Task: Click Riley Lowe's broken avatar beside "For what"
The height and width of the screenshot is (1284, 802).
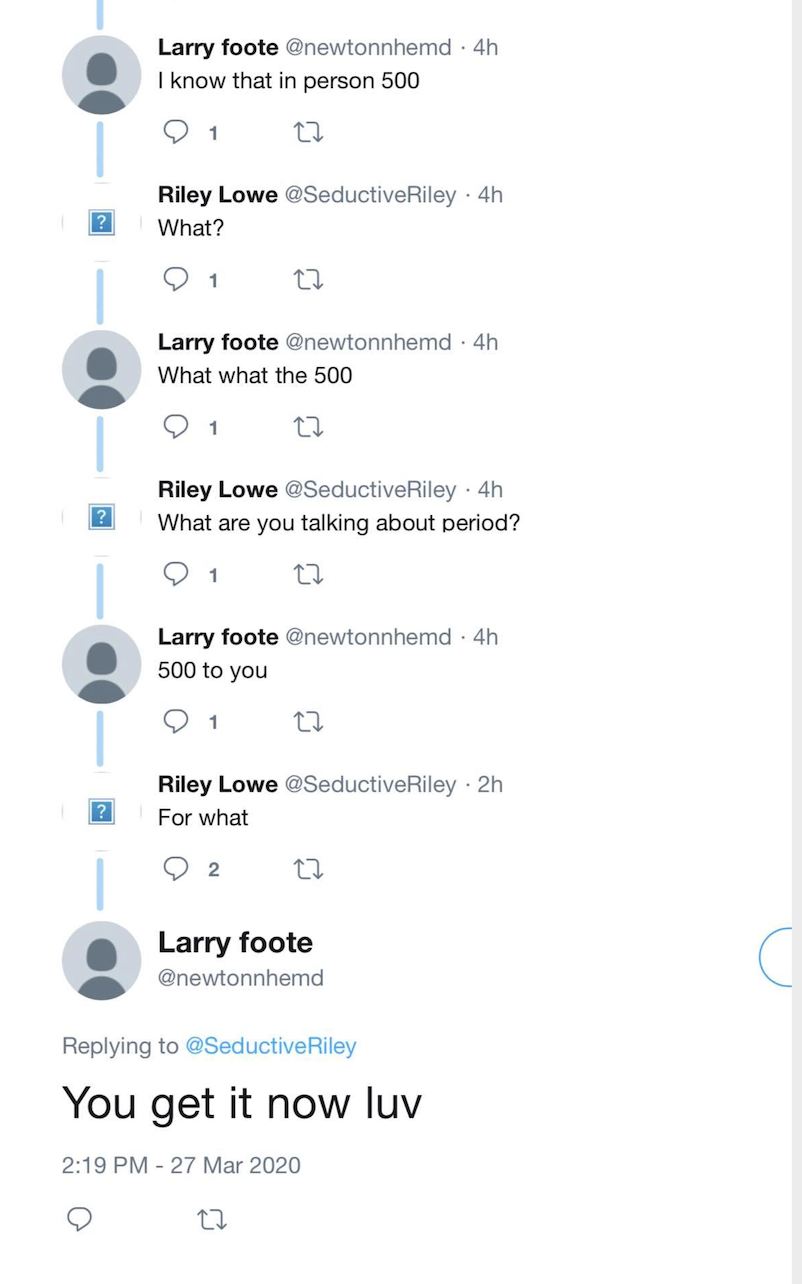Action: (102, 811)
